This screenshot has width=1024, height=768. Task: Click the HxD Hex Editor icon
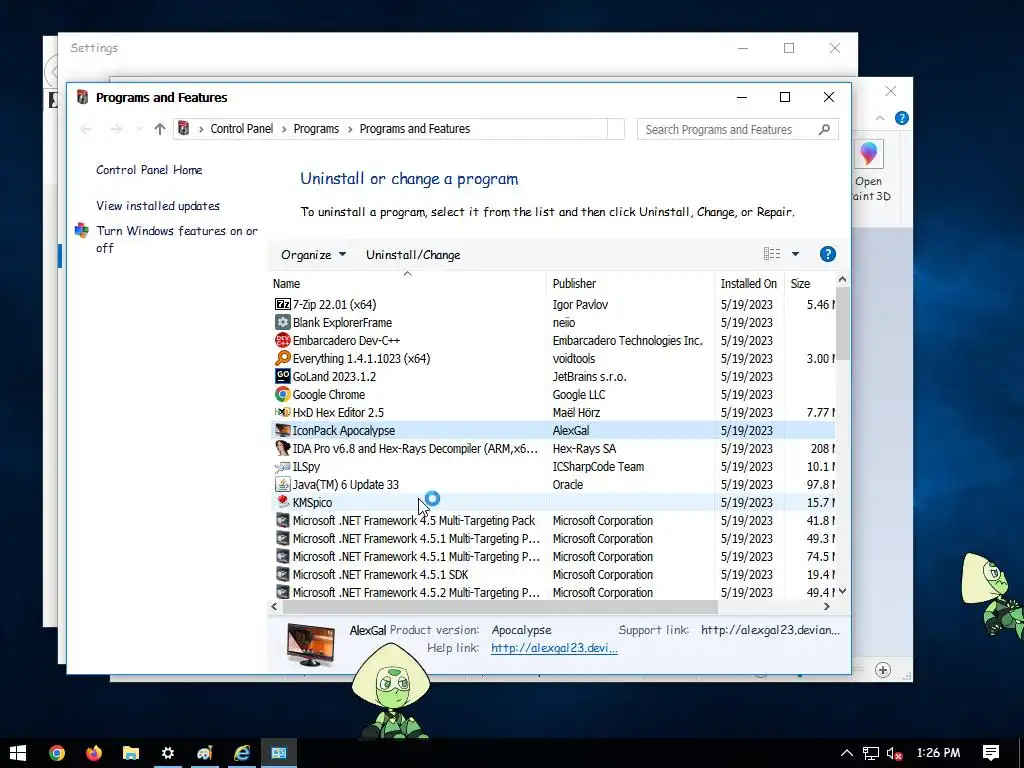click(x=282, y=412)
